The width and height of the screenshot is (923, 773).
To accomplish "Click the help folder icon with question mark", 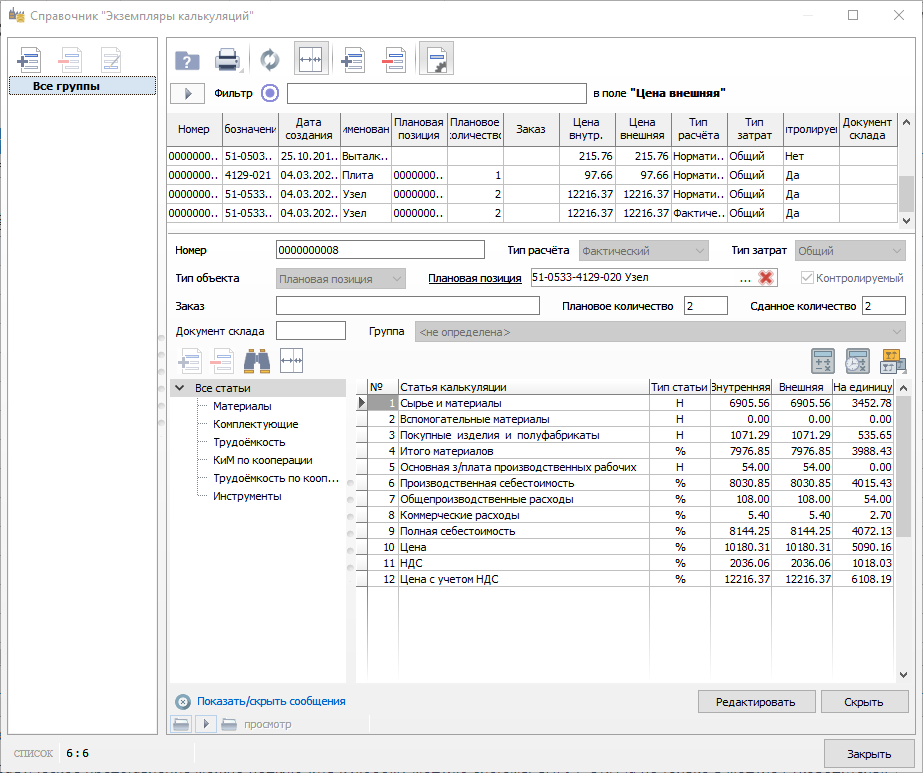I will point(188,60).
